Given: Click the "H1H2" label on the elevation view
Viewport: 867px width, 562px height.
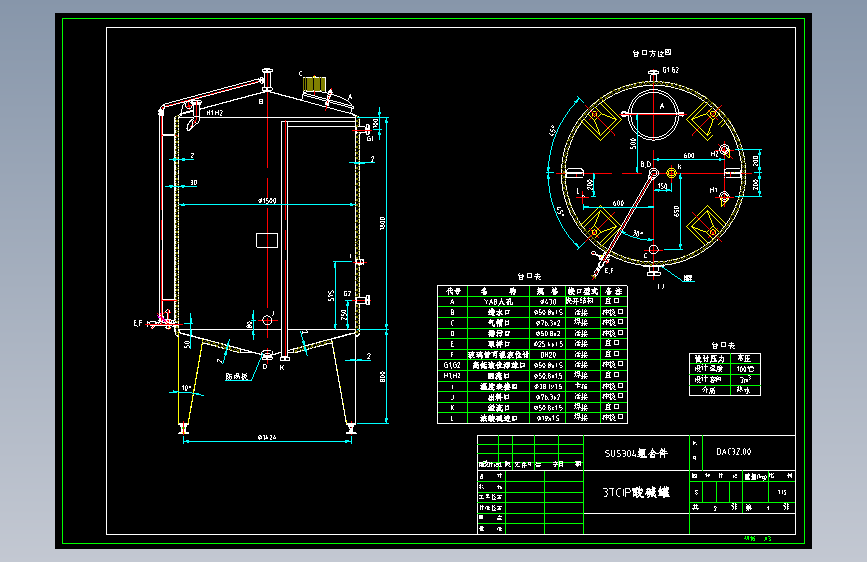Looking at the screenshot, I should tap(215, 113).
